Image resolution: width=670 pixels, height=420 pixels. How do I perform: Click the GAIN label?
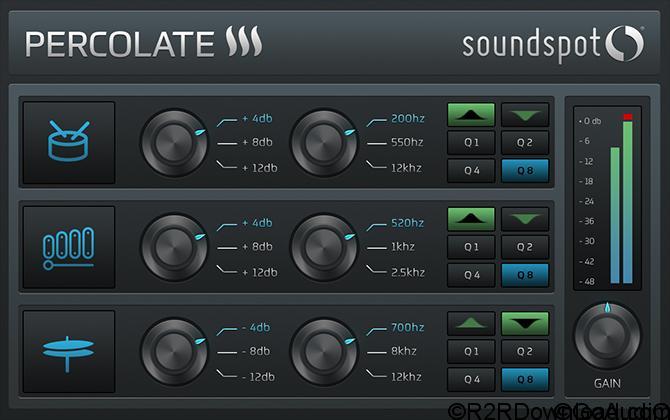[607, 384]
